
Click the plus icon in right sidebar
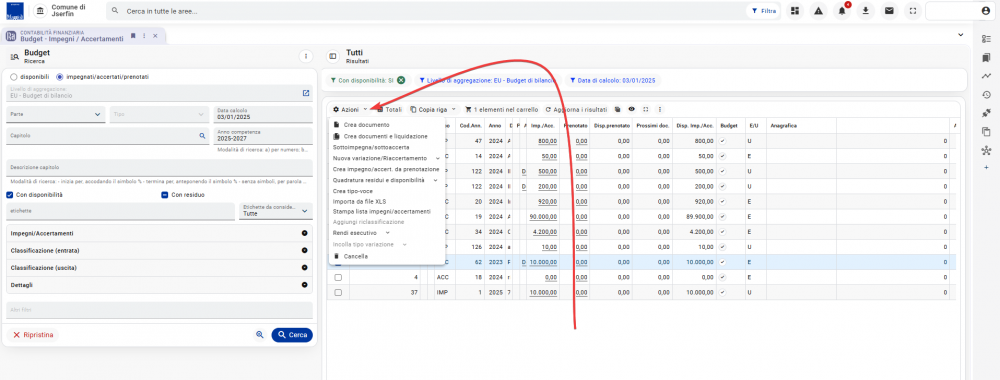[987, 167]
